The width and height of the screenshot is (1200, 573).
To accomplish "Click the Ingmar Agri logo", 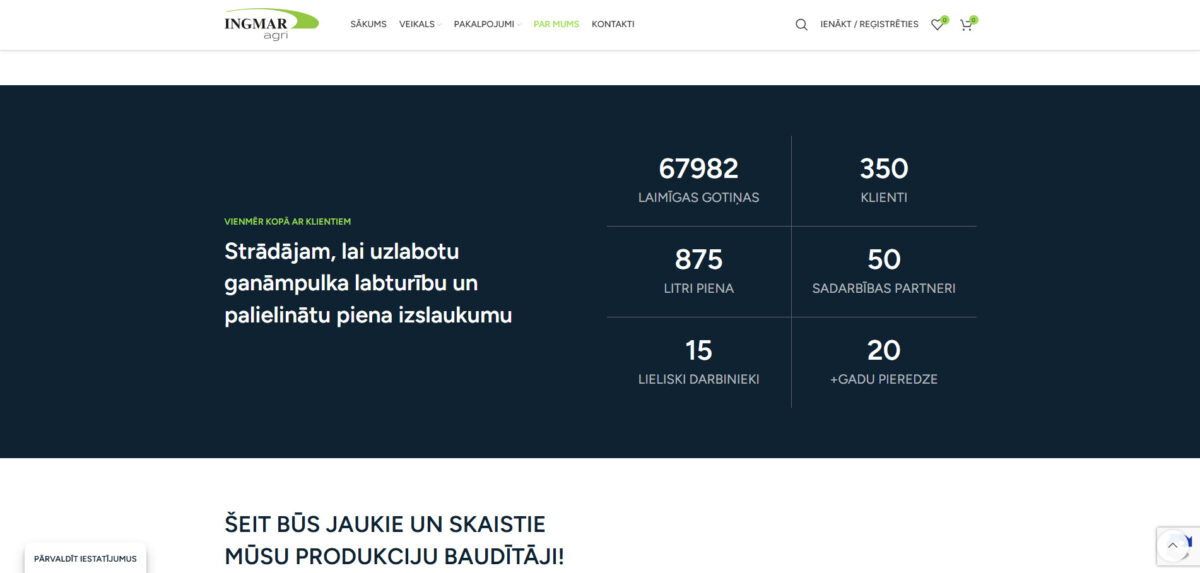I will [x=271, y=24].
